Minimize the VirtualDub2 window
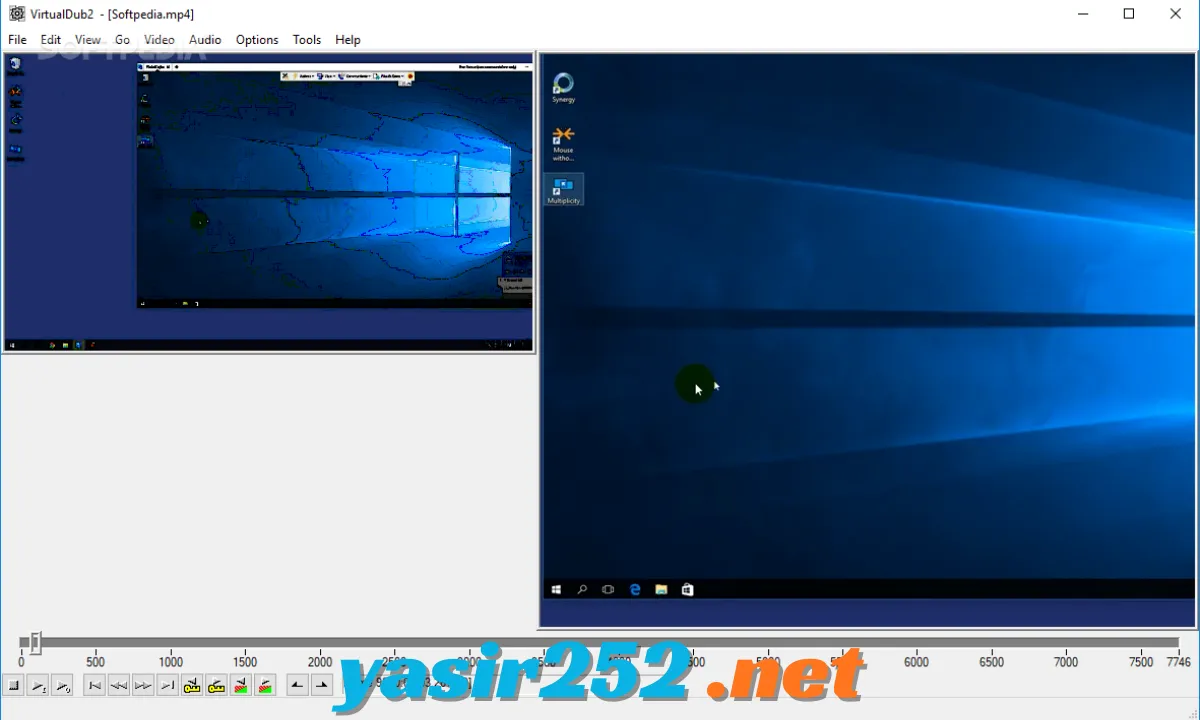The image size is (1200, 720). [1083, 14]
